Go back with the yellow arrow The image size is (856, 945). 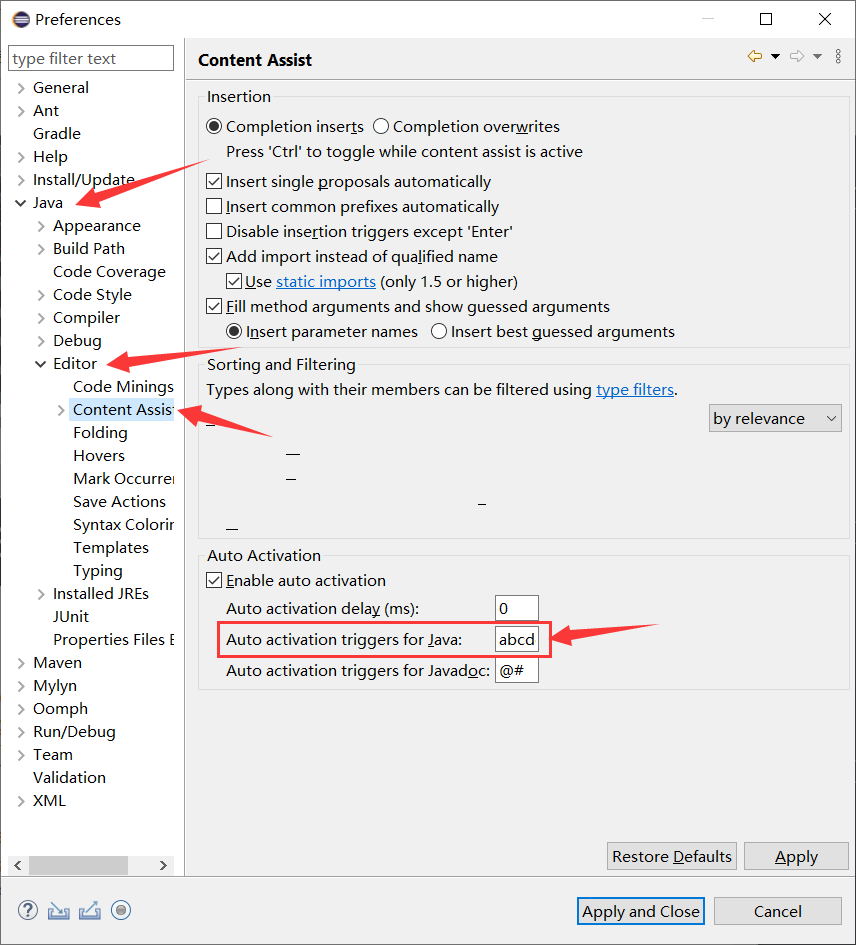(755, 57)
